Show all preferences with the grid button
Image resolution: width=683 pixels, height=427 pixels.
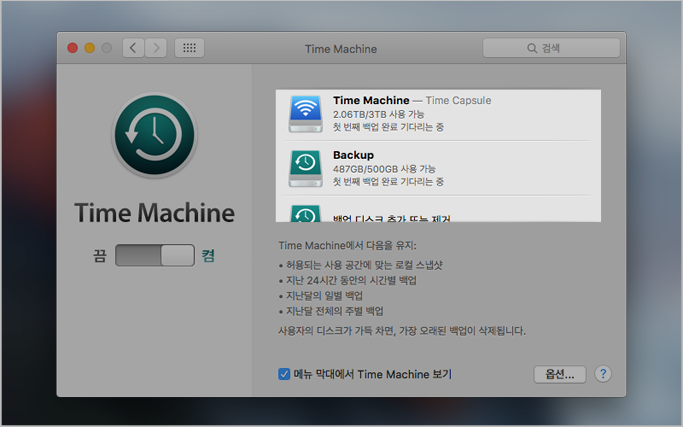point(189,48)
